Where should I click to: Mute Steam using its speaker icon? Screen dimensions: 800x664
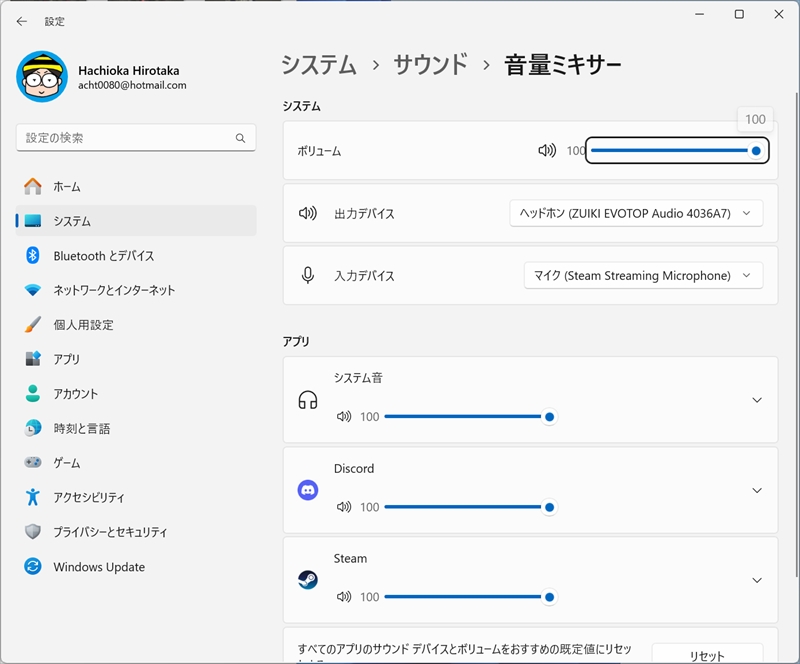point(344,597)
